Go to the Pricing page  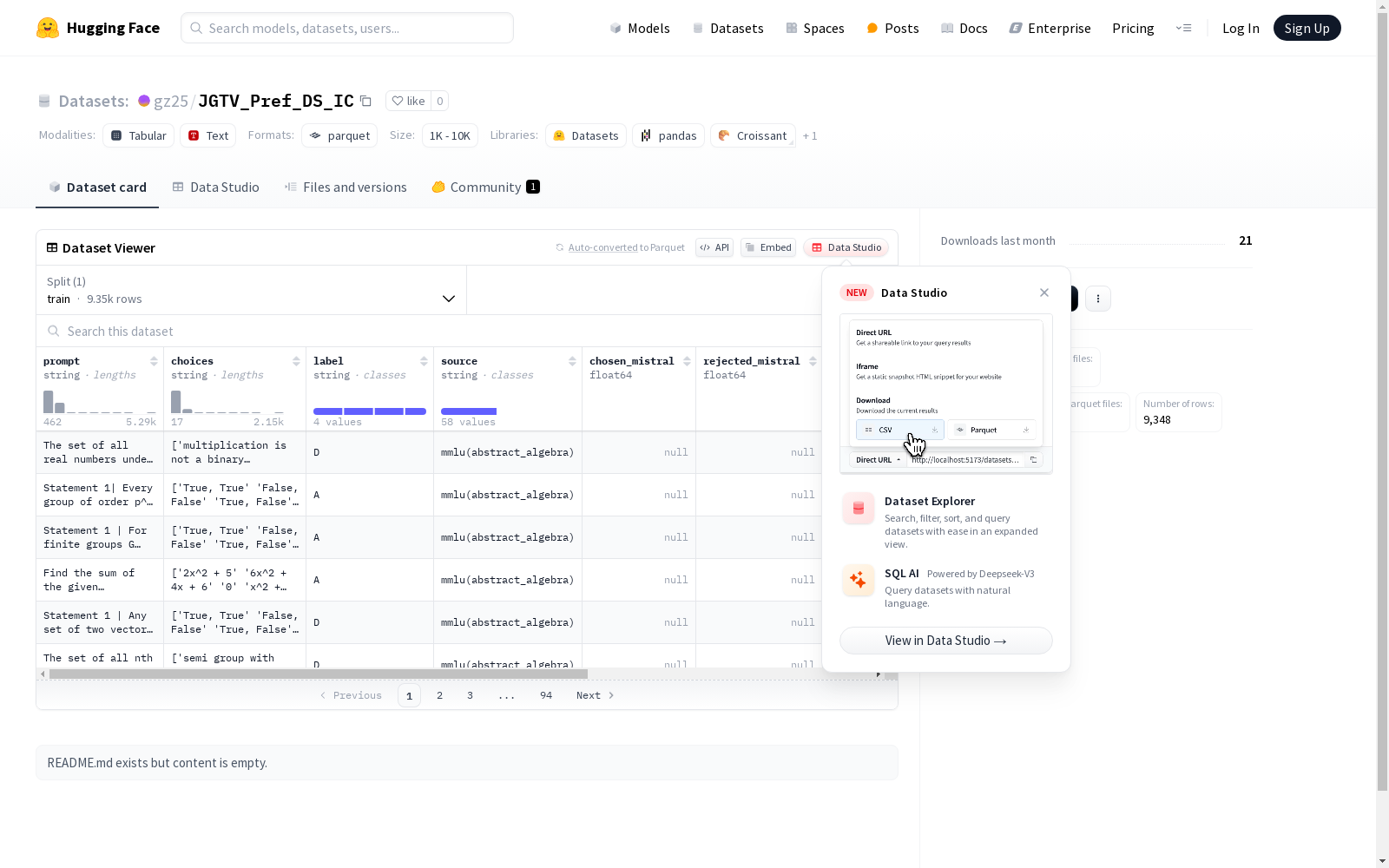pyautogui.click(x=1133, y=28)
